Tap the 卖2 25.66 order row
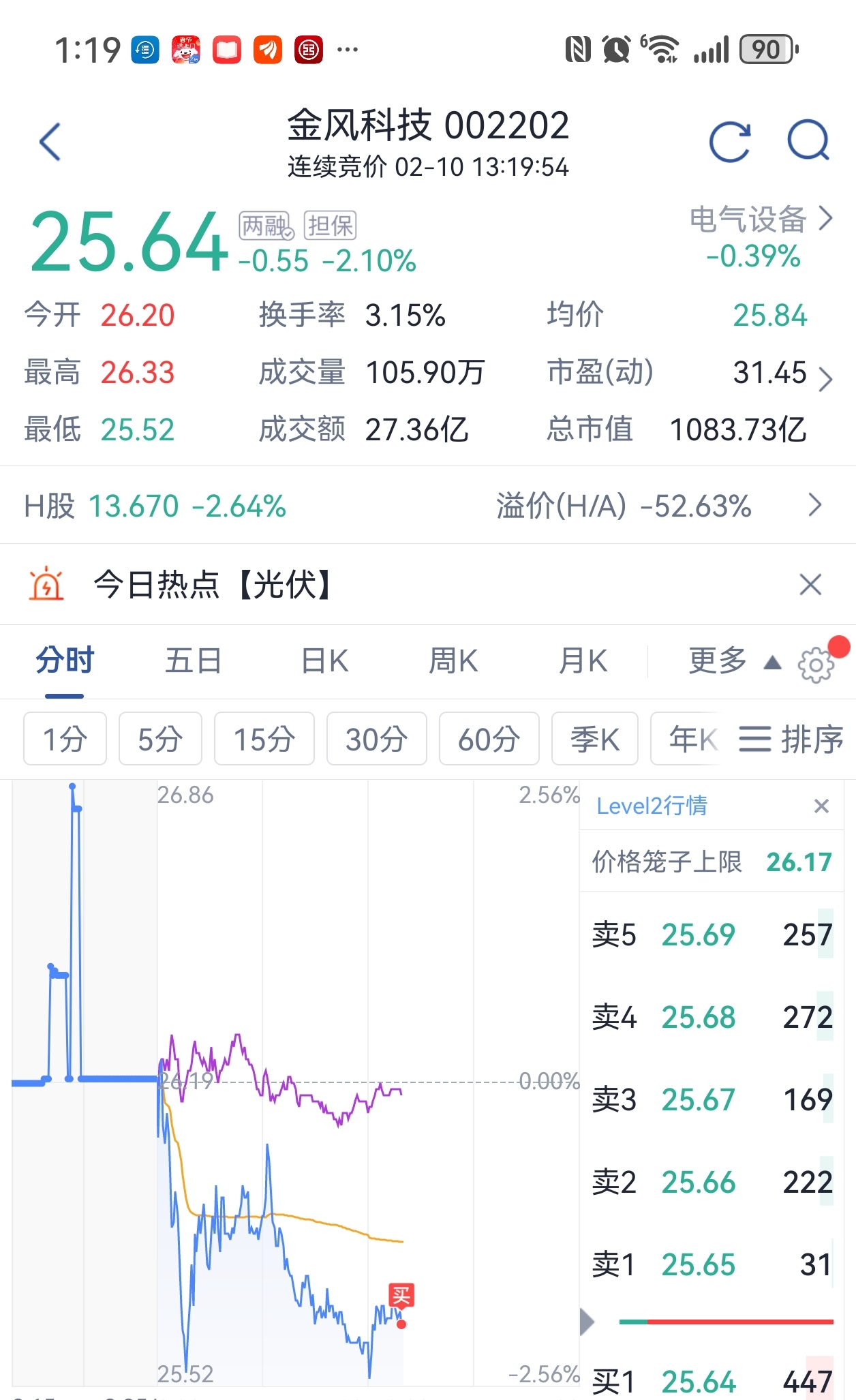Screen dimensions: 856x1400 tap(712, 1182)
